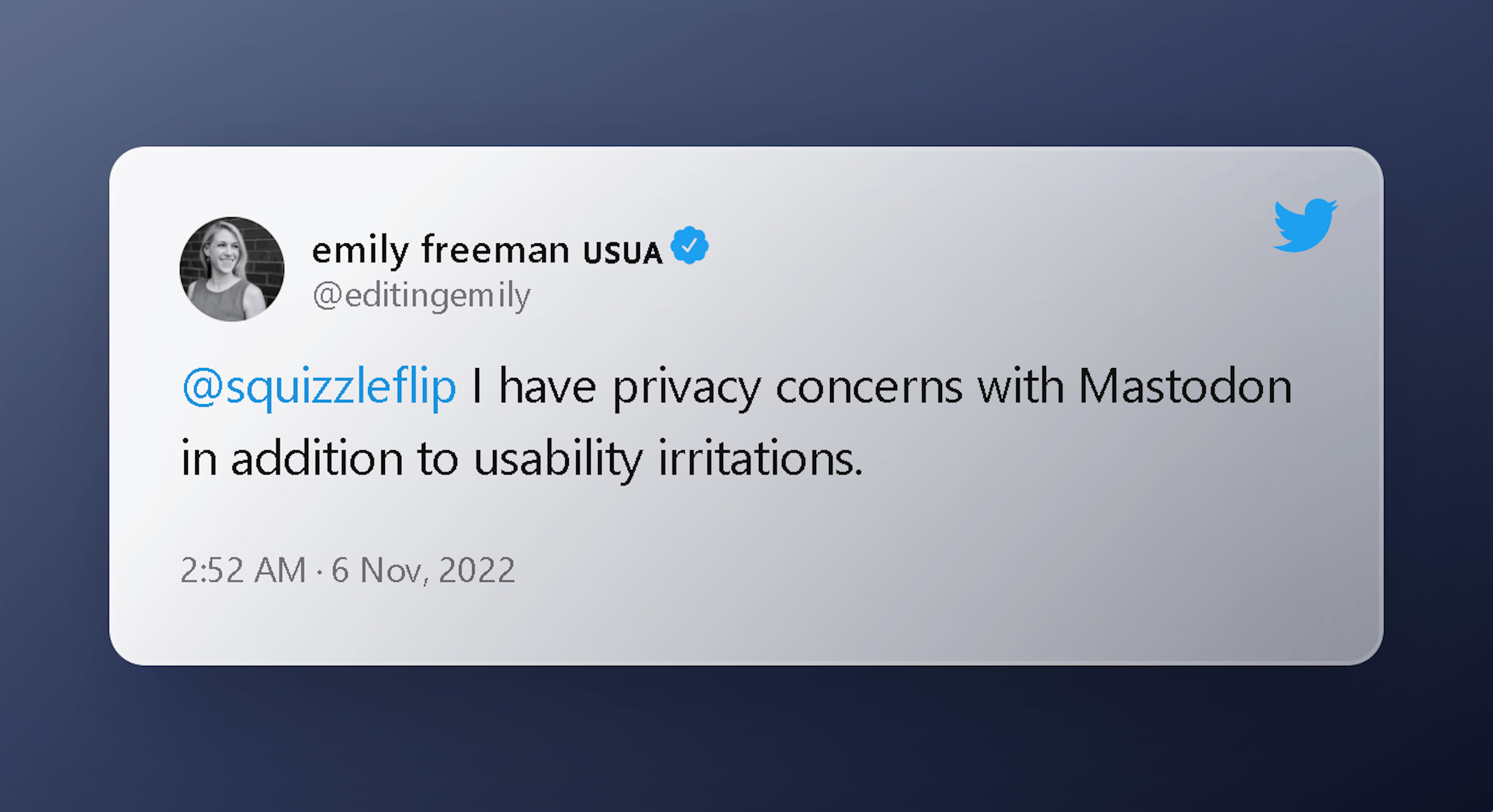Click the word privacy in the tweet
This screenshot has height=812, width=1493.
tap(686, 388)
